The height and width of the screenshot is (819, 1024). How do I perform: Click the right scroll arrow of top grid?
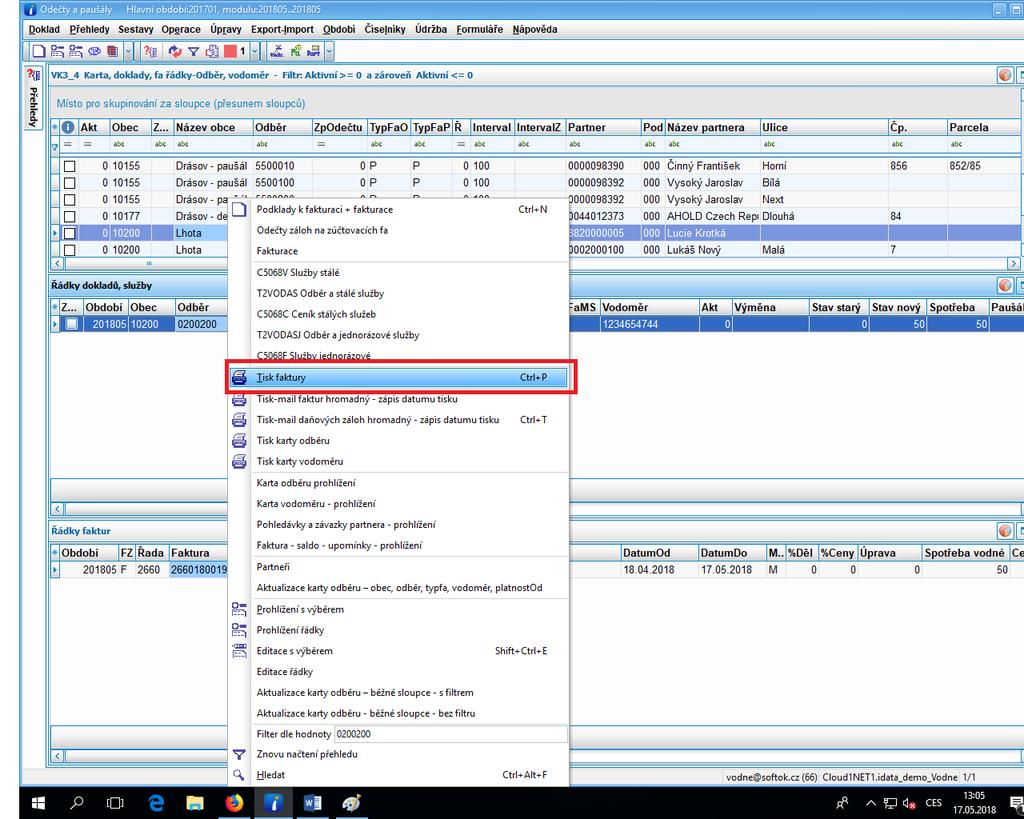pos(1014,264)
